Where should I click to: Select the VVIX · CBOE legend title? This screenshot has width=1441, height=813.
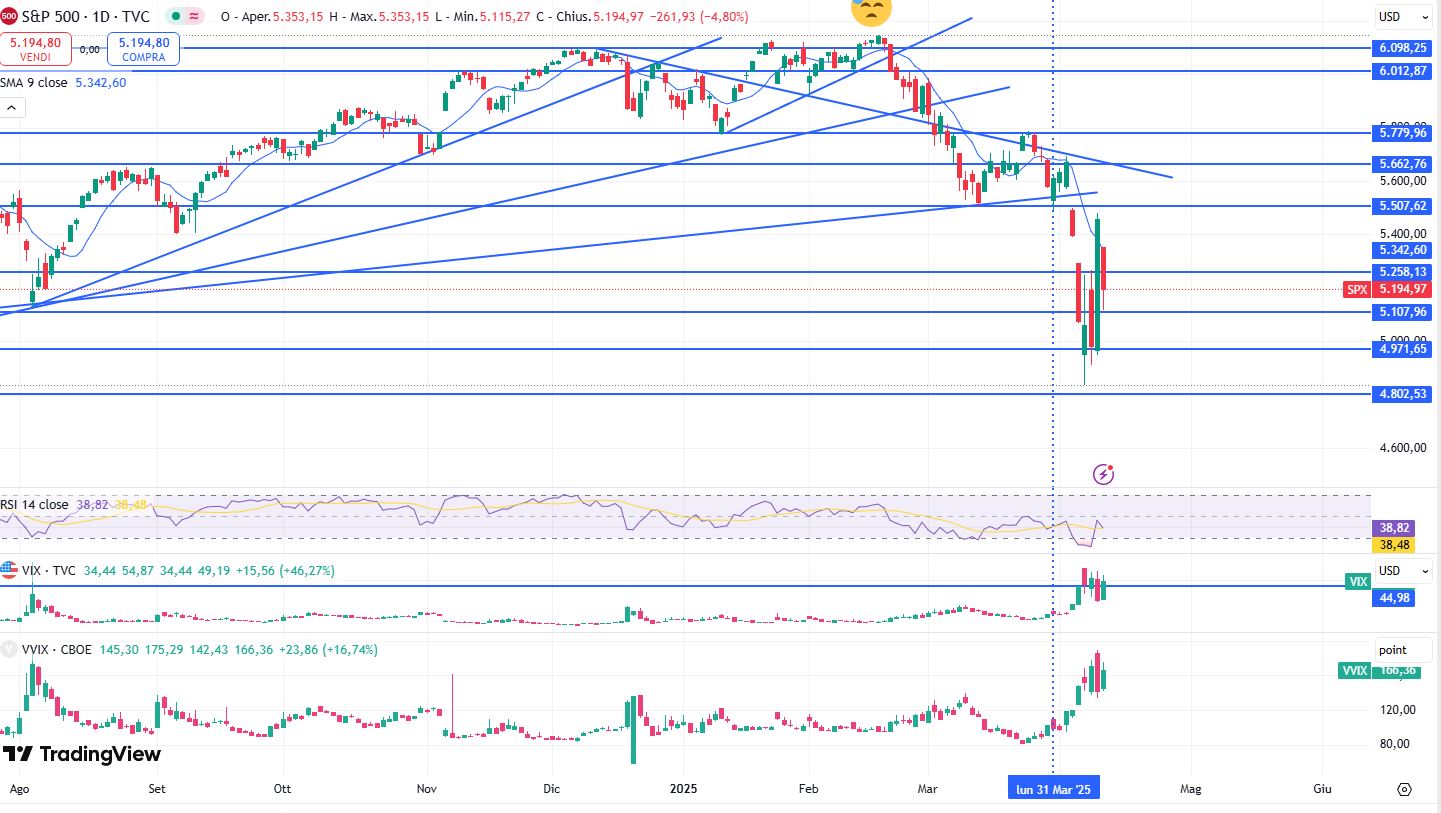56,649
